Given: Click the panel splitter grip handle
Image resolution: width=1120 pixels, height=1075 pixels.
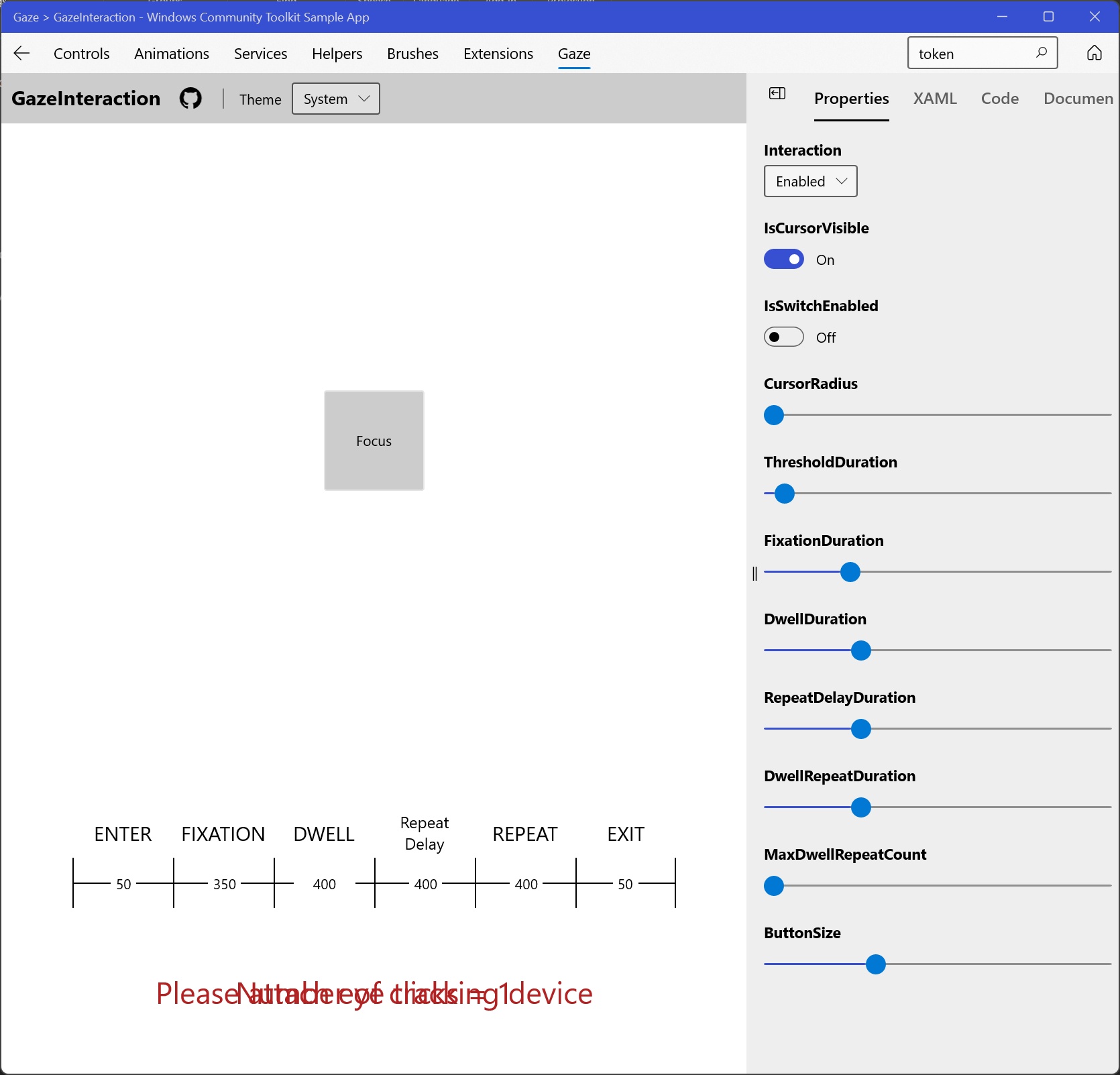Looking at the screenshot, I should (754, 573).
